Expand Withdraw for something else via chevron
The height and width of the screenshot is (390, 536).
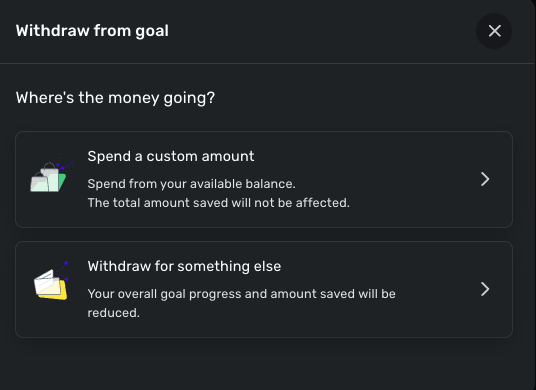[x=485, y=289]
